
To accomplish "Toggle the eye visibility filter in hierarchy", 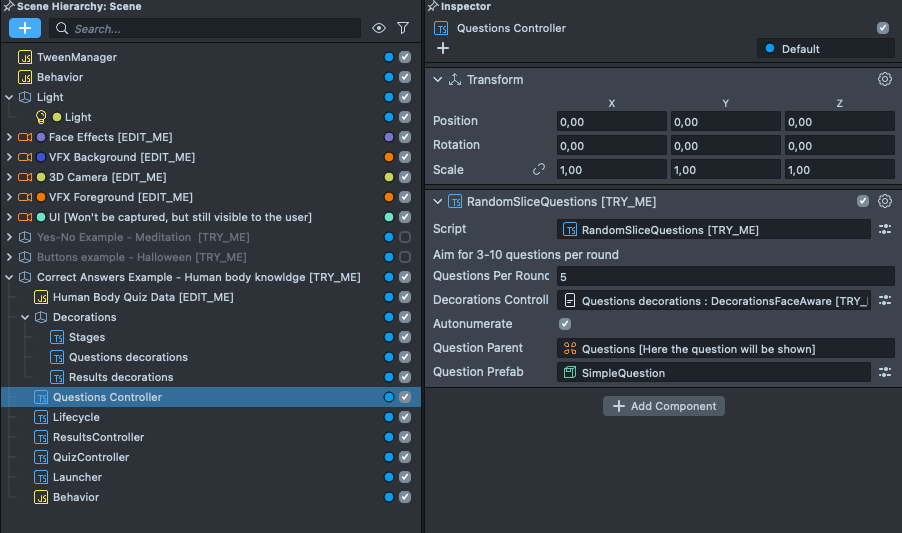I will pyautogui.click(x=379, y=29).
